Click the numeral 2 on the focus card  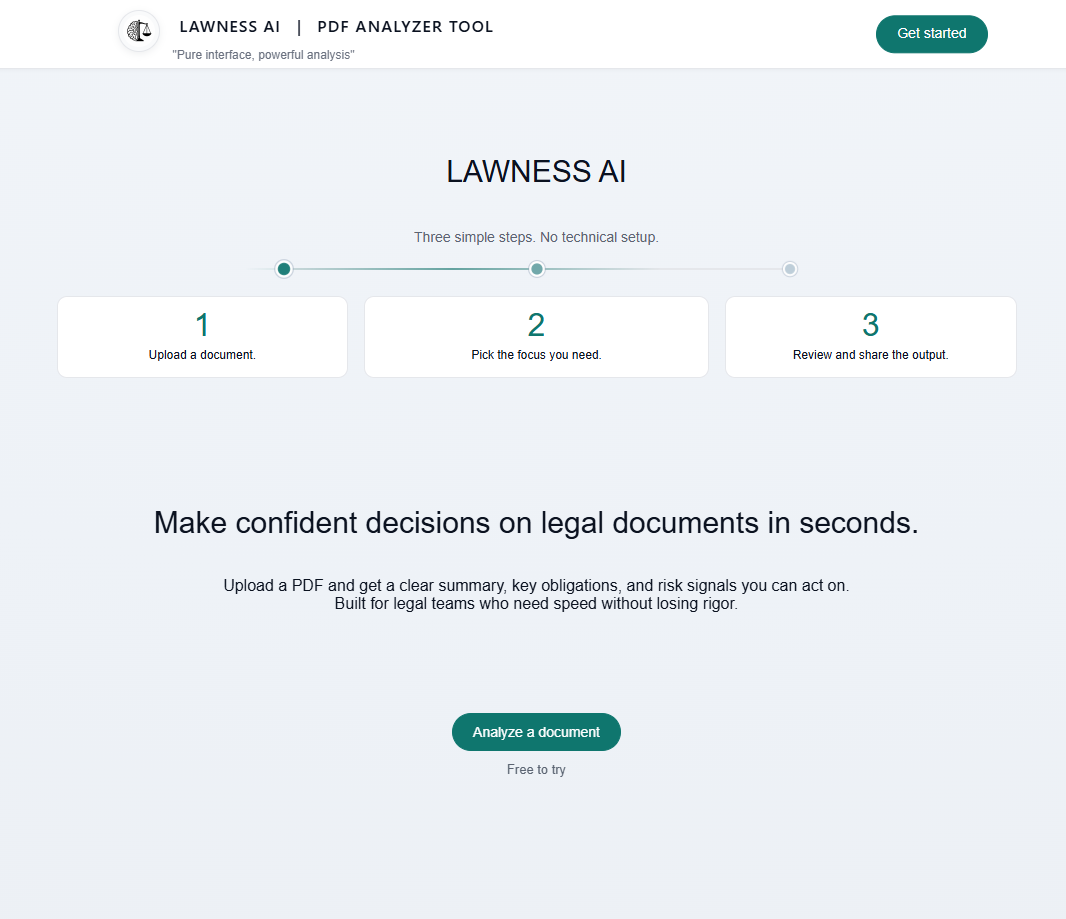[x=536, y=324]
